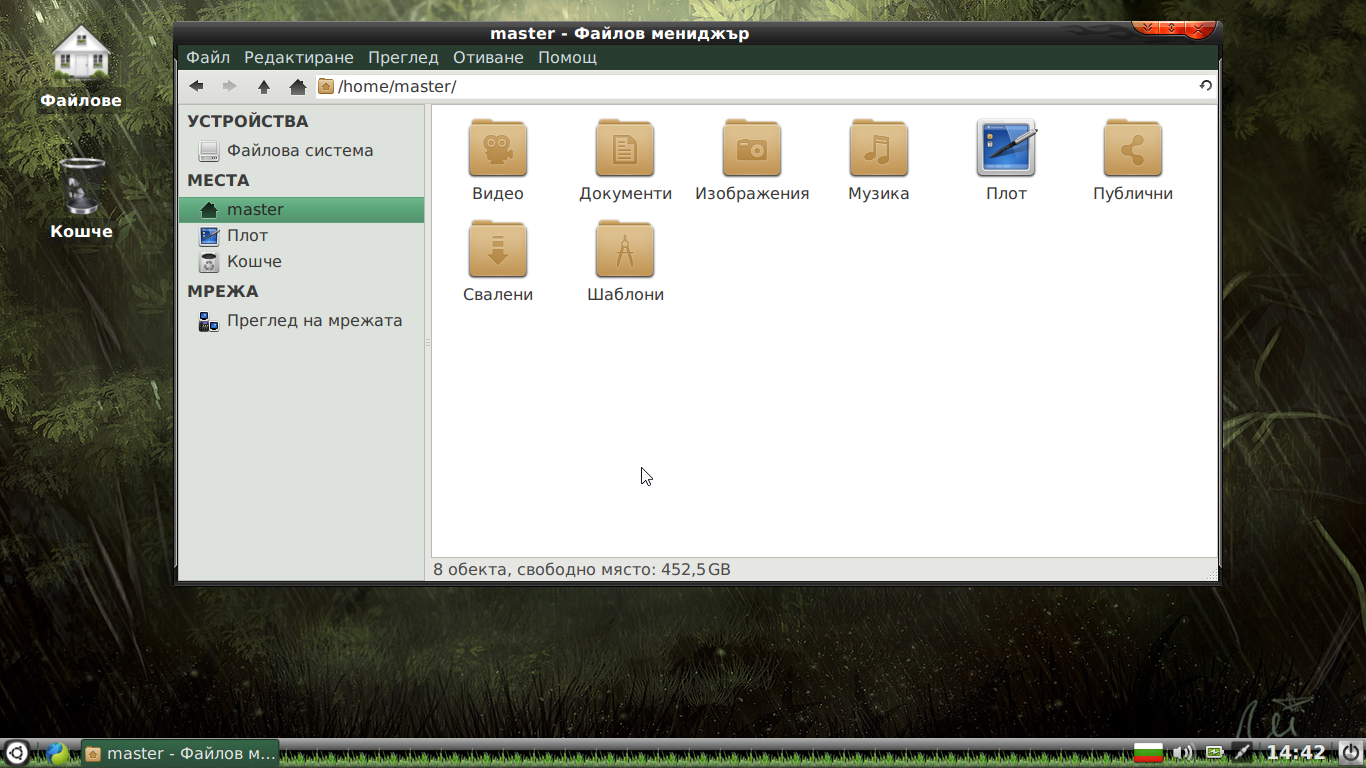Open the volume speaker tray icon
The width and height of the screenshot is (1366, 768).
1183,752
